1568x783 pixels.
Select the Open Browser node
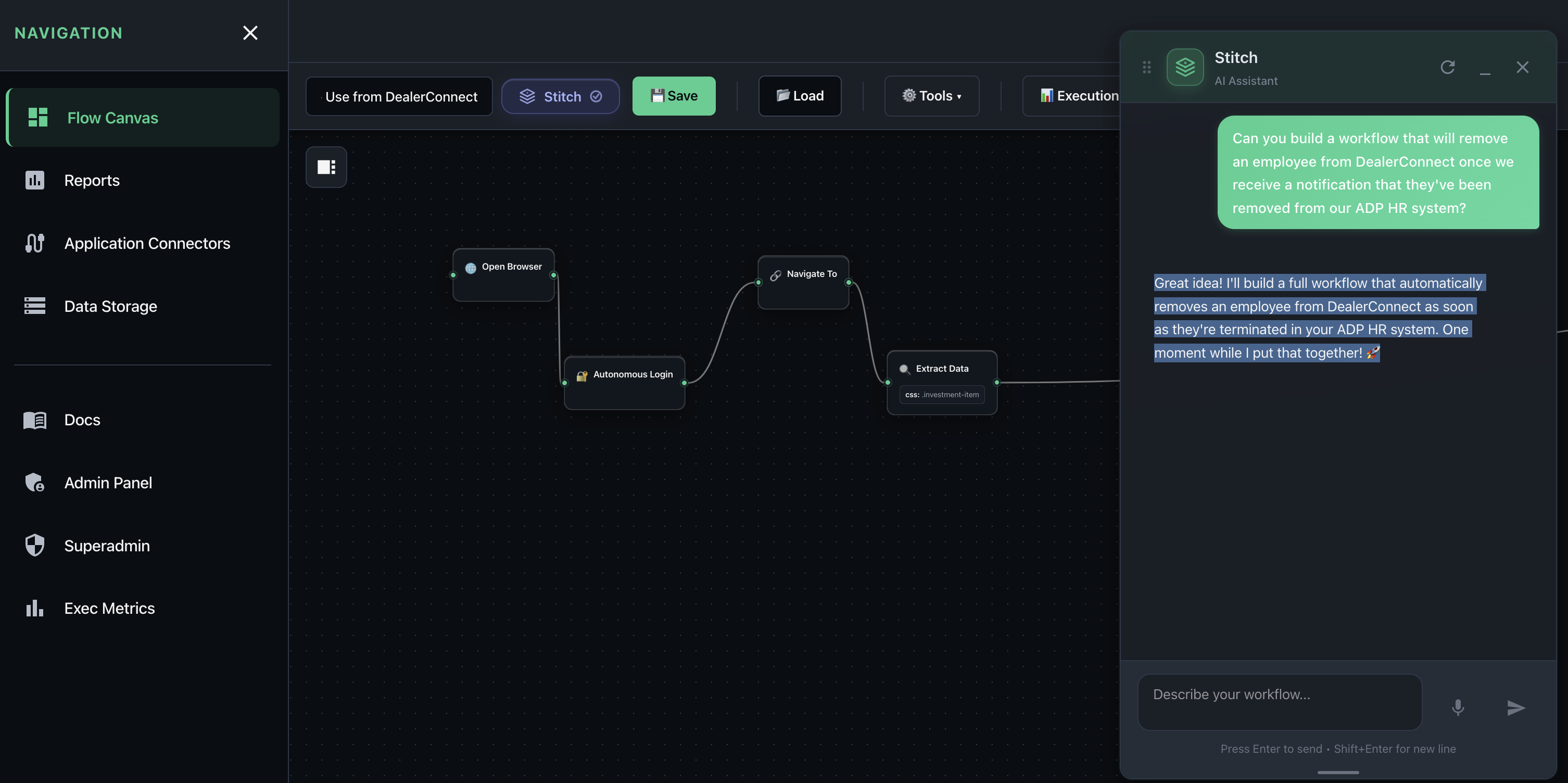(x=503, y=274)
